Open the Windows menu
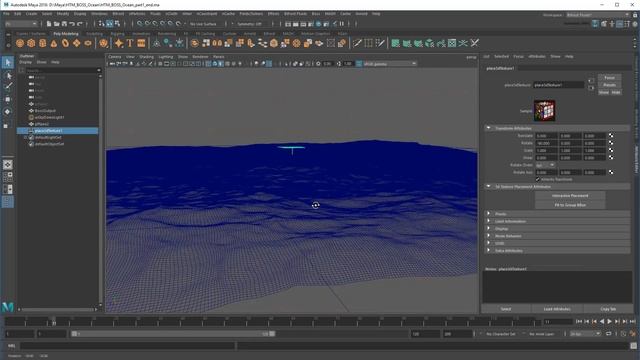The height and width of the screenshot is (360, 640). [99, 14]
